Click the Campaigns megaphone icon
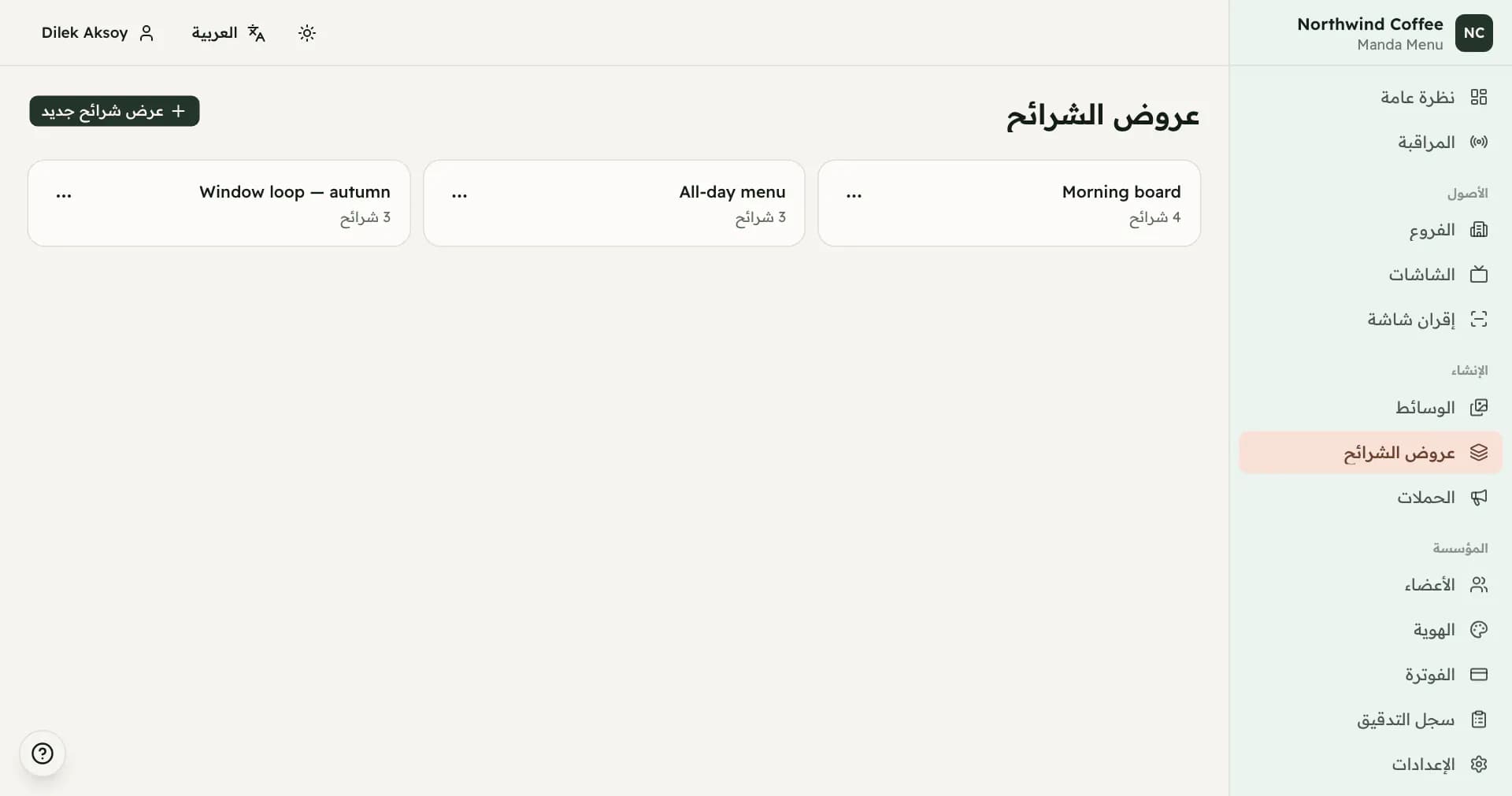 pyautogui.click(x=1479, y=497)
